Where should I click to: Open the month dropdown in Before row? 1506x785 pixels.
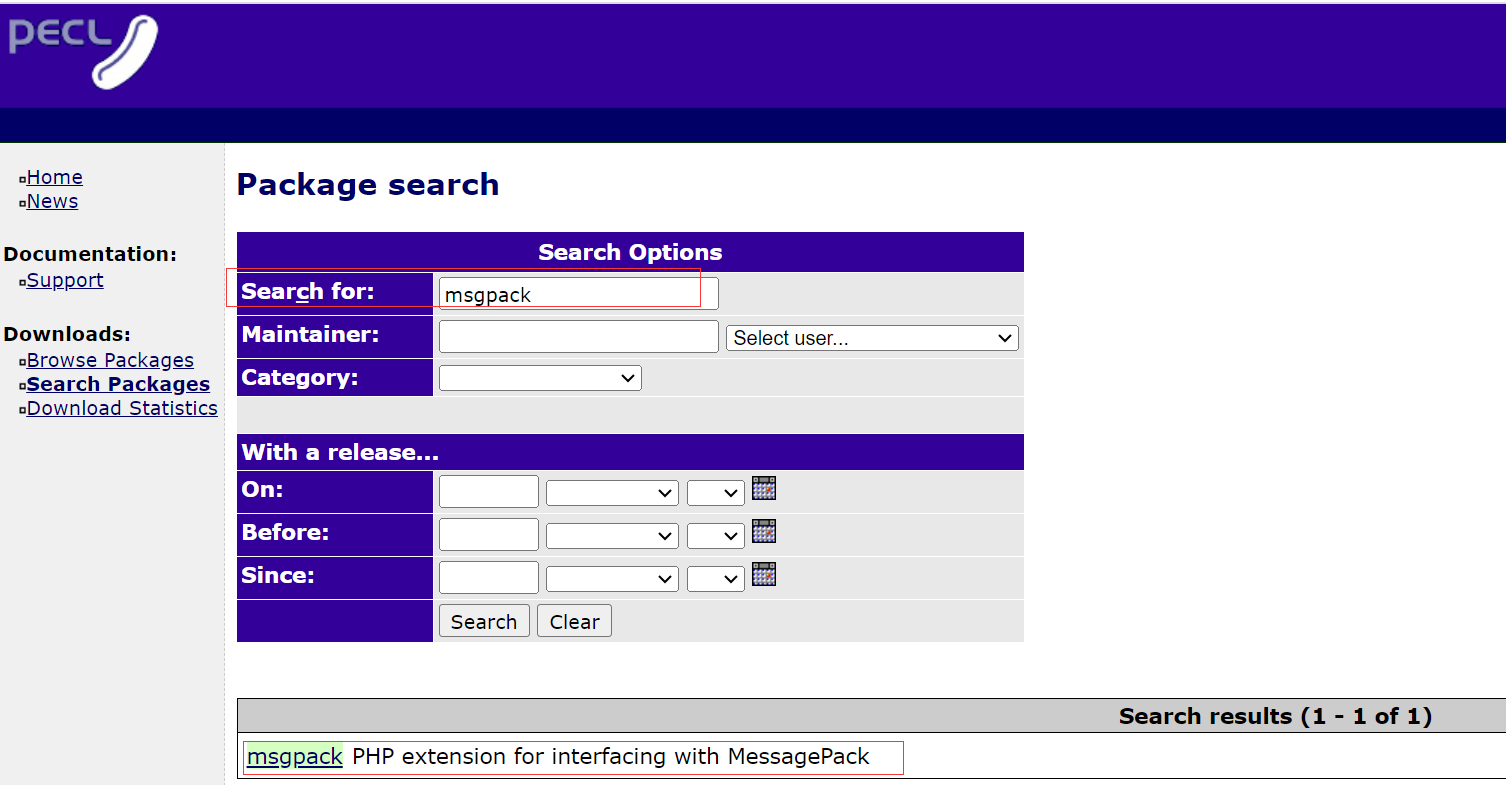coord(612,536)
